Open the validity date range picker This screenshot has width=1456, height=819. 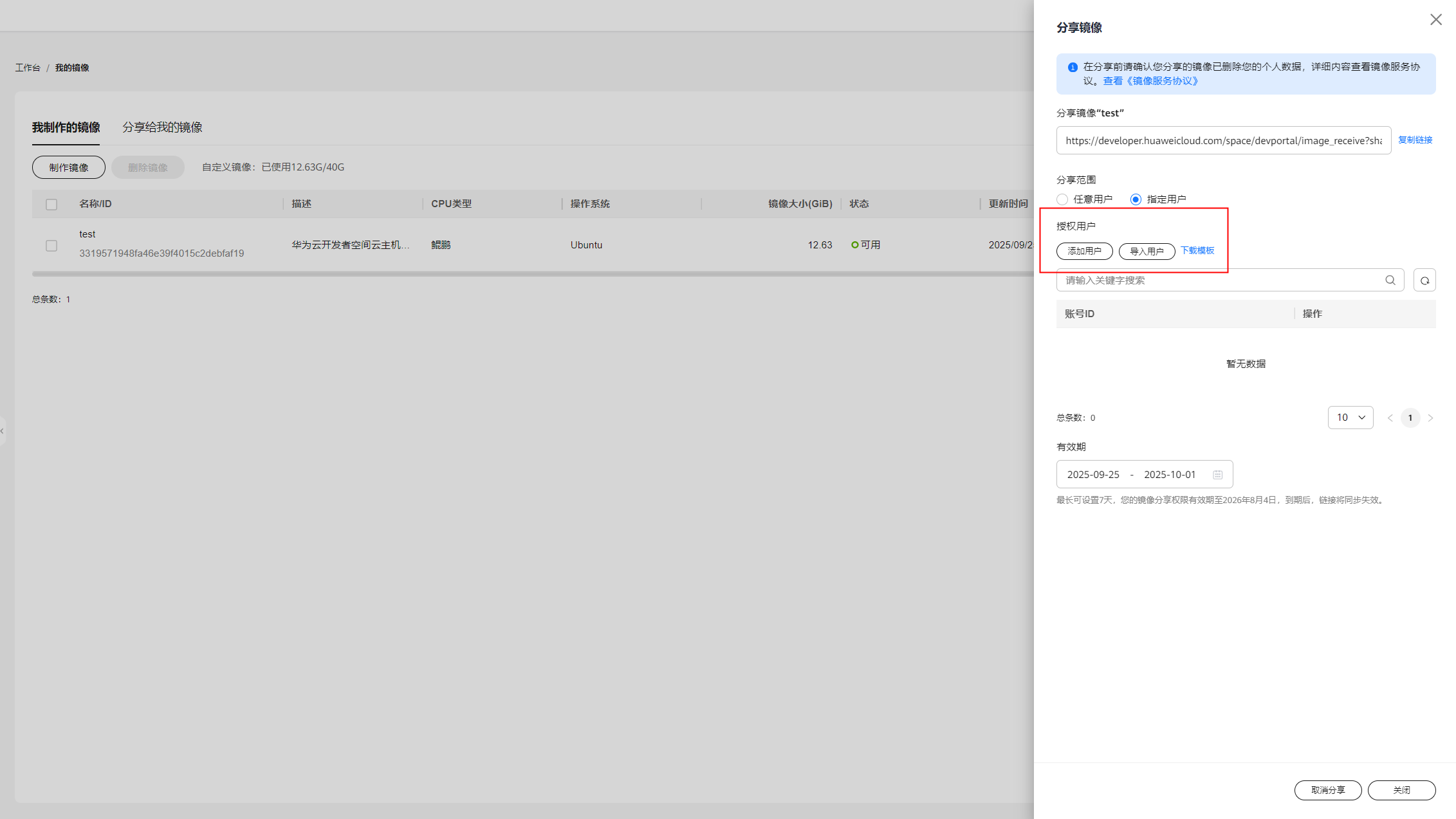(1132, 475)
